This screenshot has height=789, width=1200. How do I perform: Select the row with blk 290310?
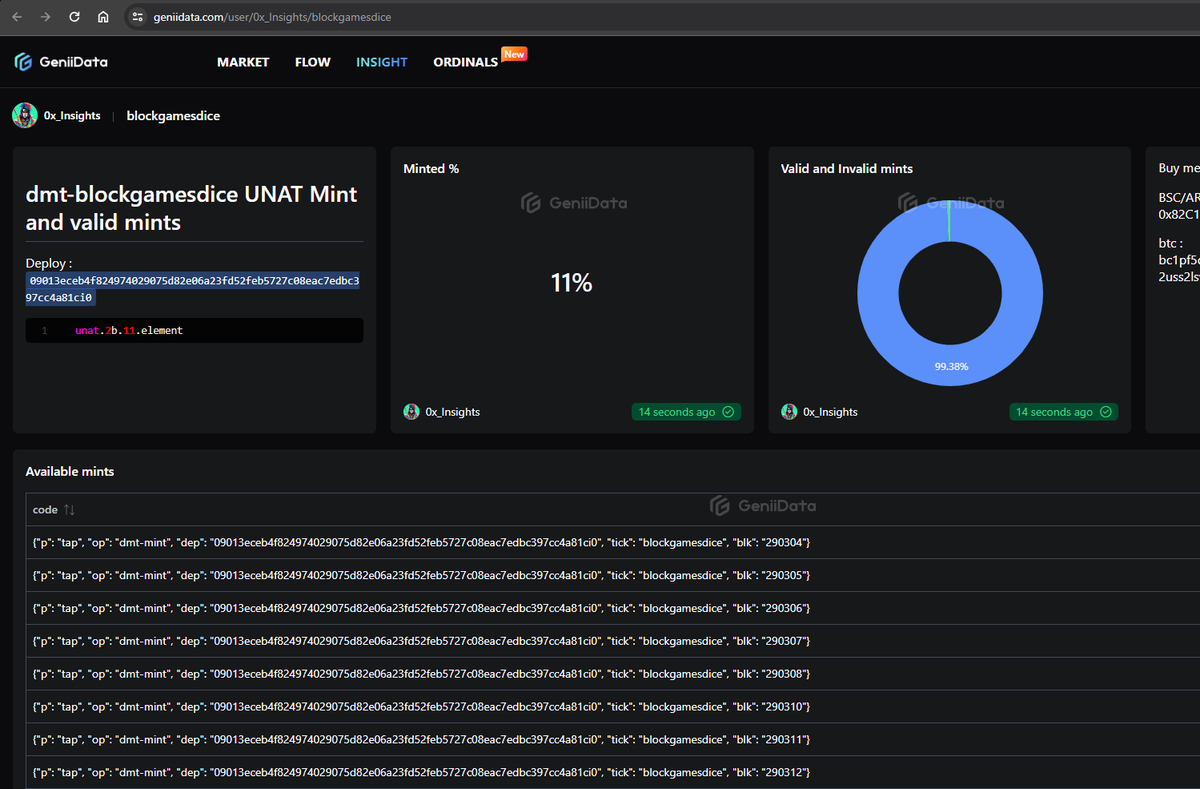[x=613, y=707]
